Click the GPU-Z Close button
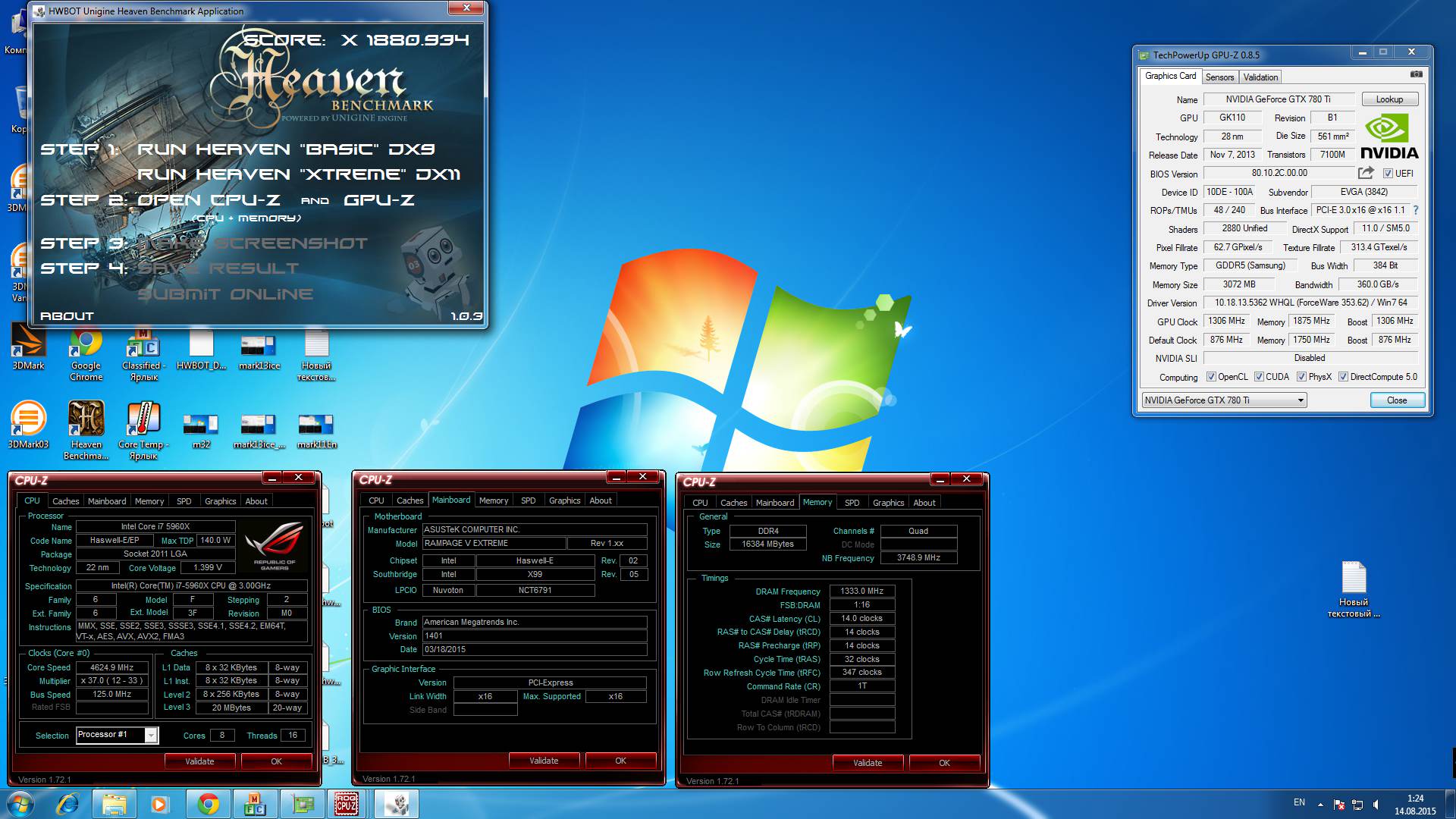 point(1397,400)
